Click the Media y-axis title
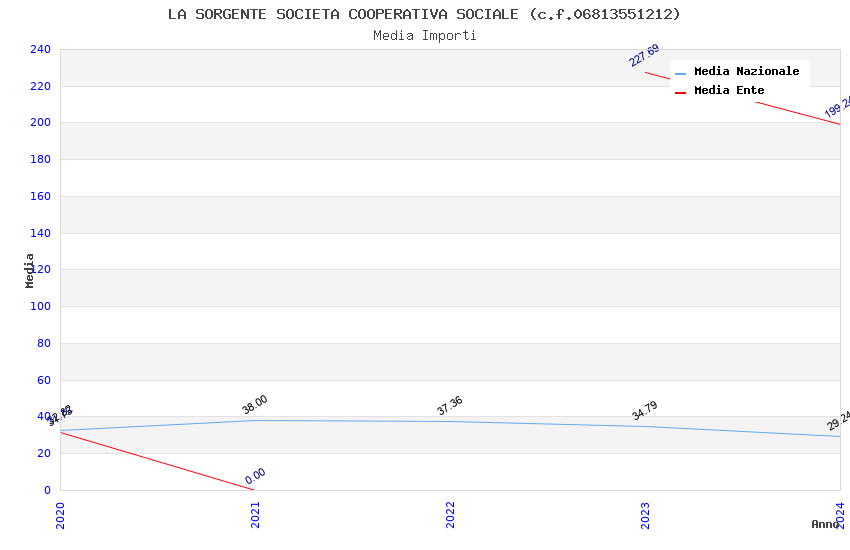Image resolution: width=850 pixels, height=550 pixels. coord(29,270)
